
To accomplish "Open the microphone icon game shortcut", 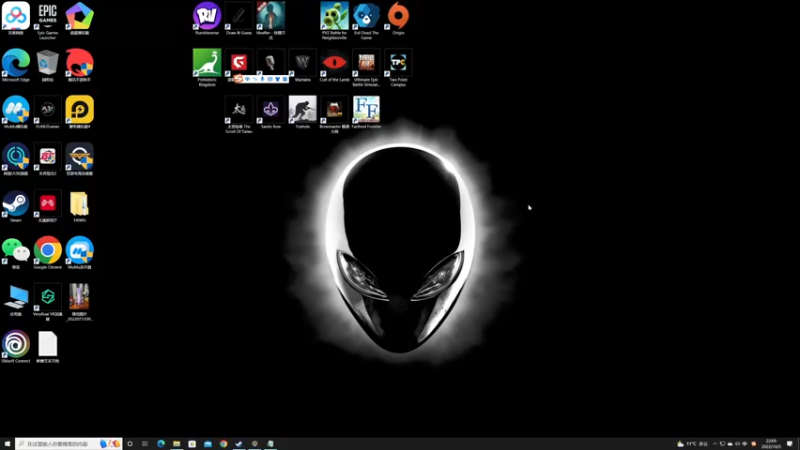I will [270, 62].
